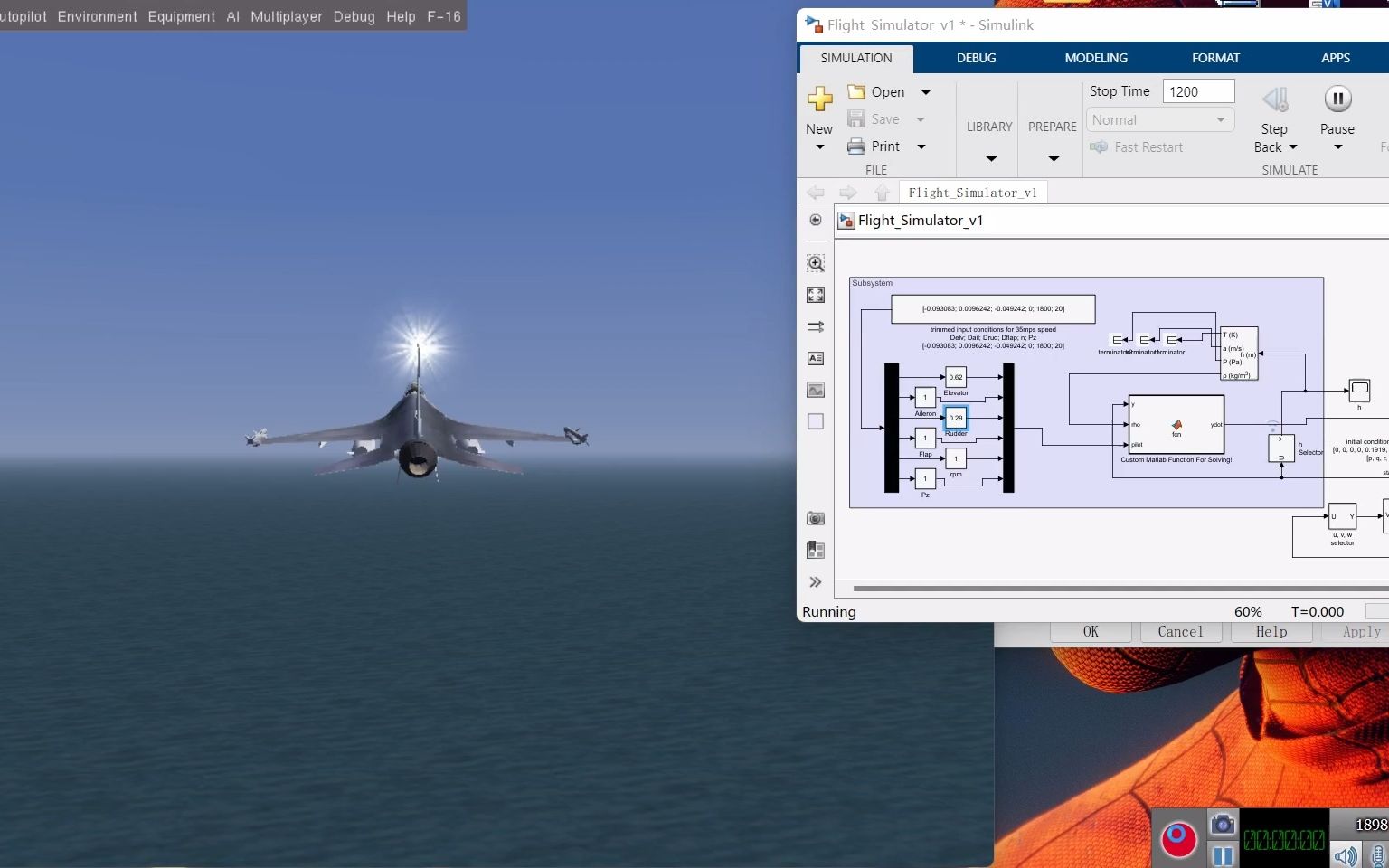The width and height of the screenshot is (1389, 868).
Task: Click the canvas horizontal scrollbar
Action: [1120, 589]
